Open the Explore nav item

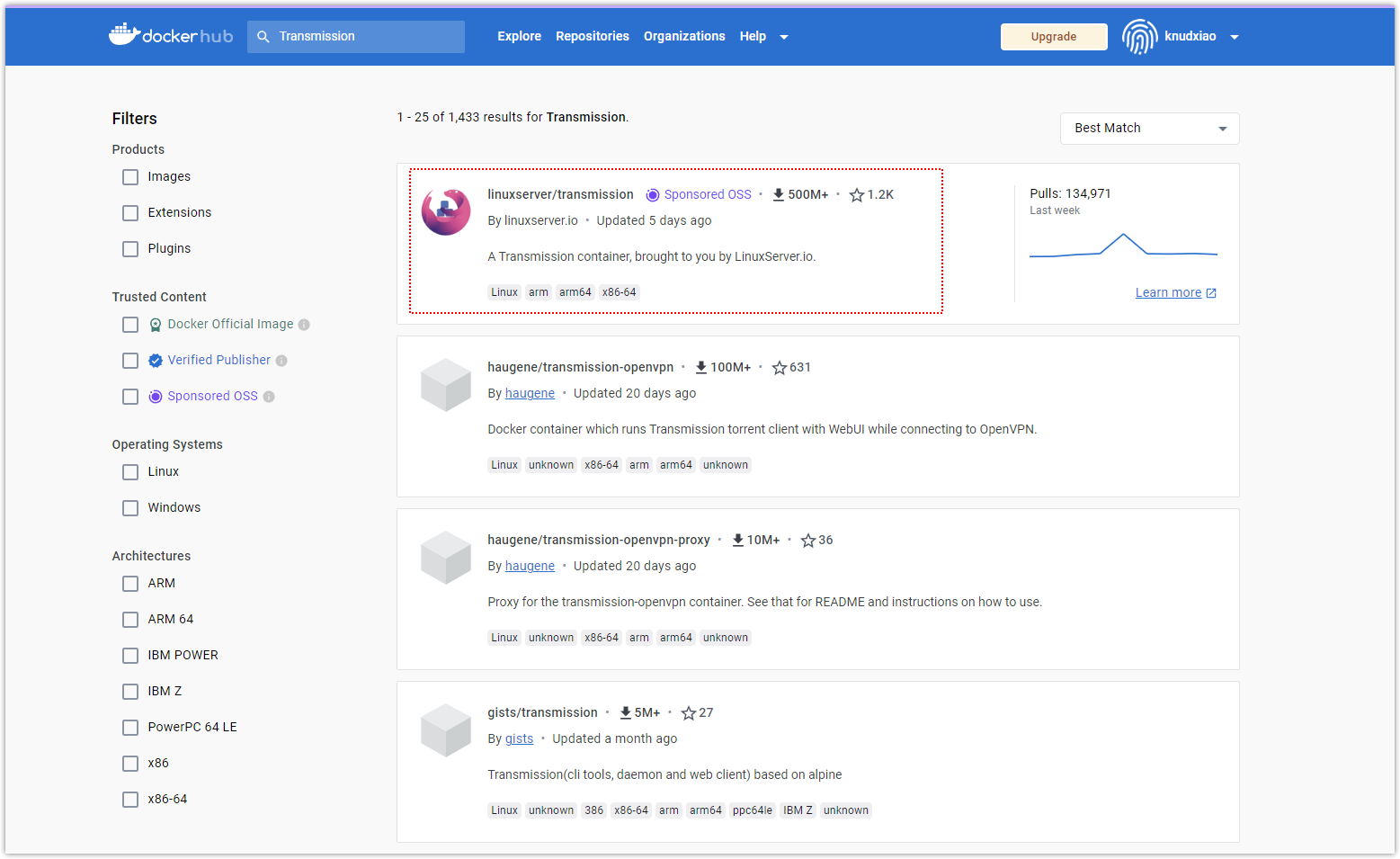click(520, 36)
